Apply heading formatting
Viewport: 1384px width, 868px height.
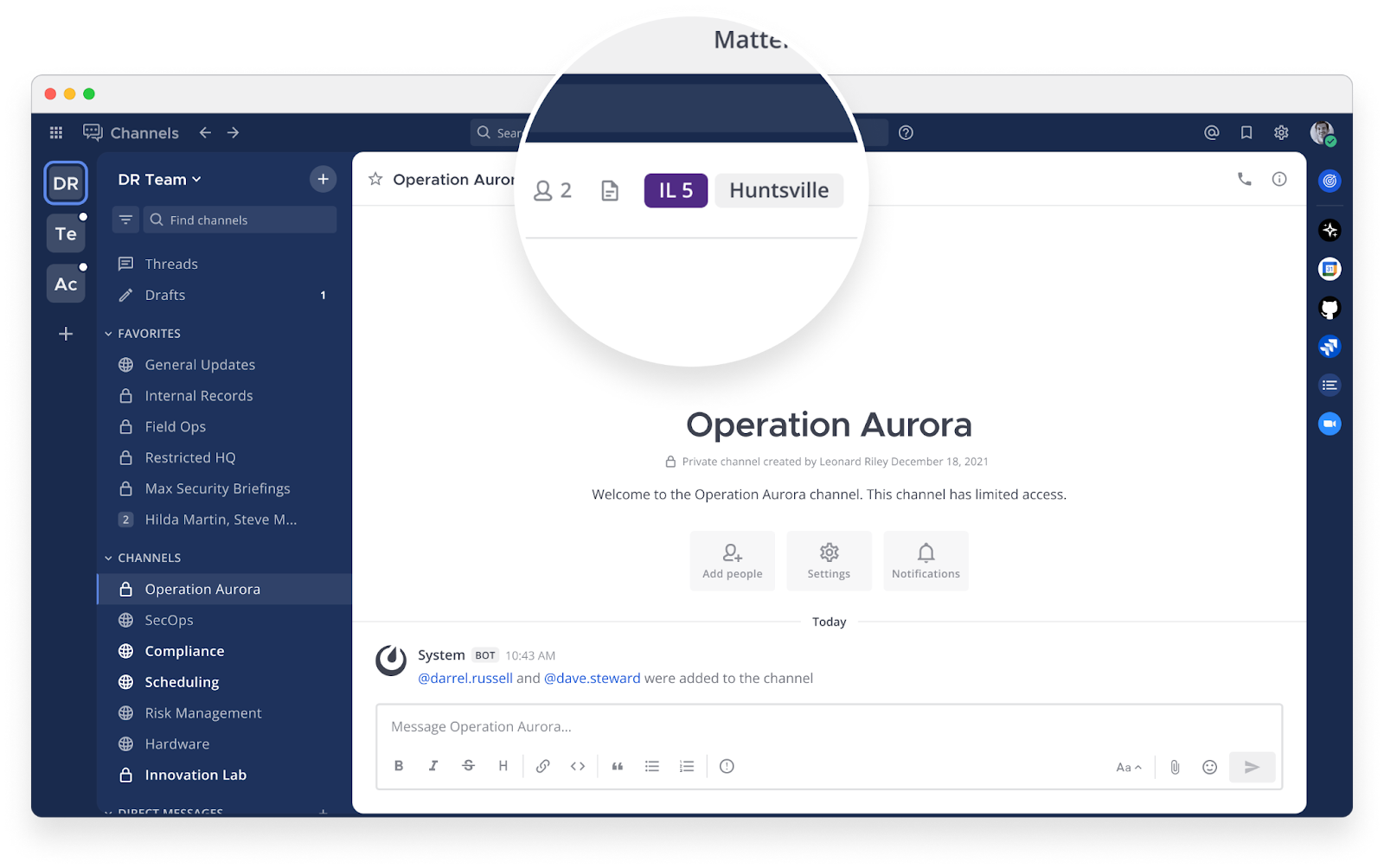point(503,766)
